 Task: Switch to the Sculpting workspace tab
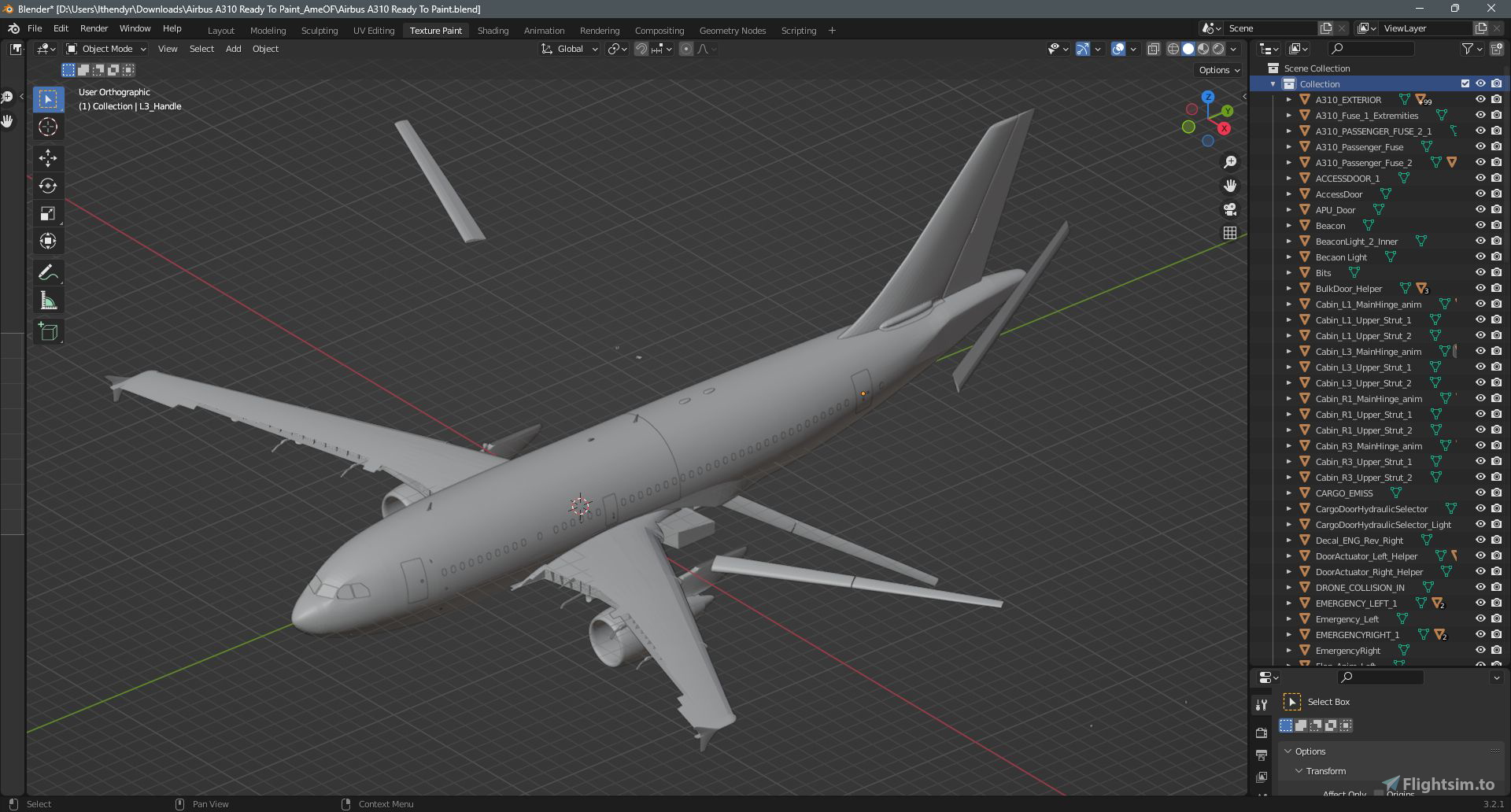click(320, 31)
